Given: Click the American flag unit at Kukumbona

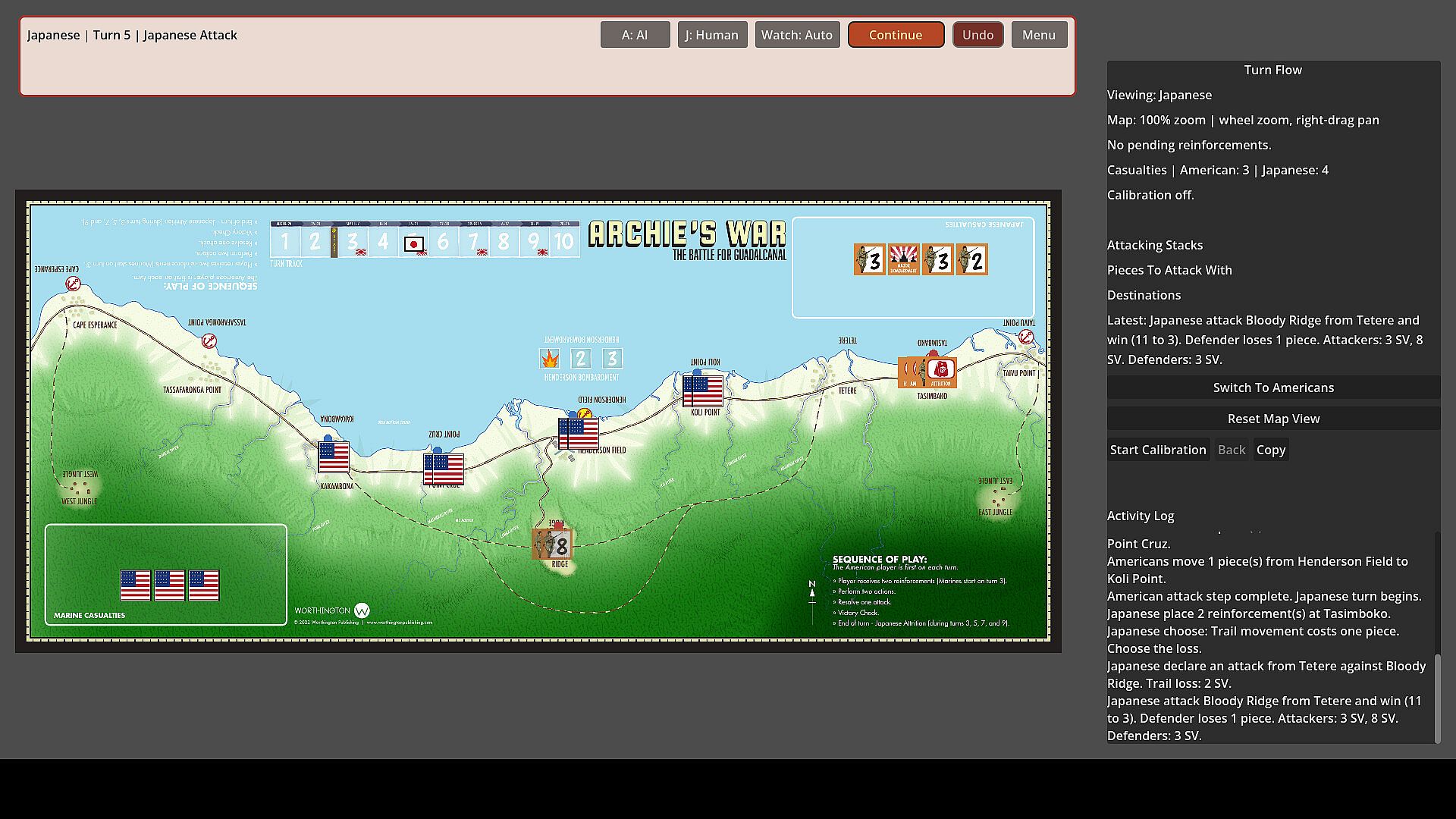Looking at the screenshot, I should point(334,457).
